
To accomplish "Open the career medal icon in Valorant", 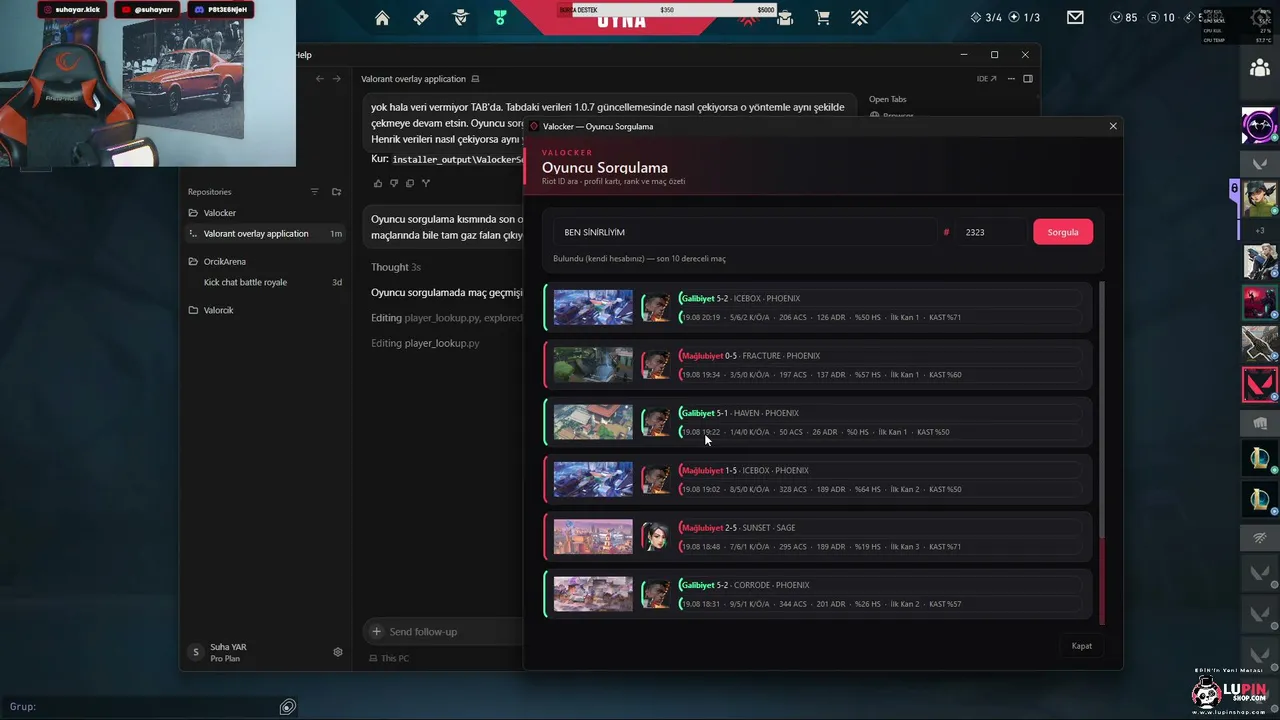I will 500,18.
